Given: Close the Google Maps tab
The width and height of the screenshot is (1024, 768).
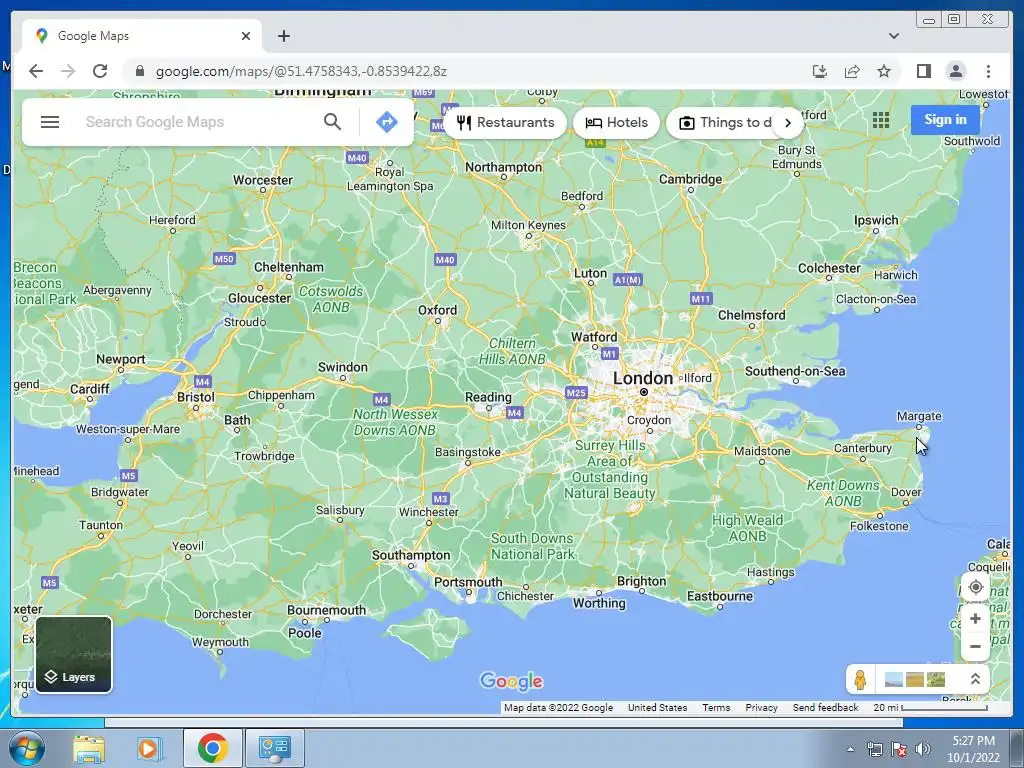Looking at the screenshot, I should click(246, 36).
